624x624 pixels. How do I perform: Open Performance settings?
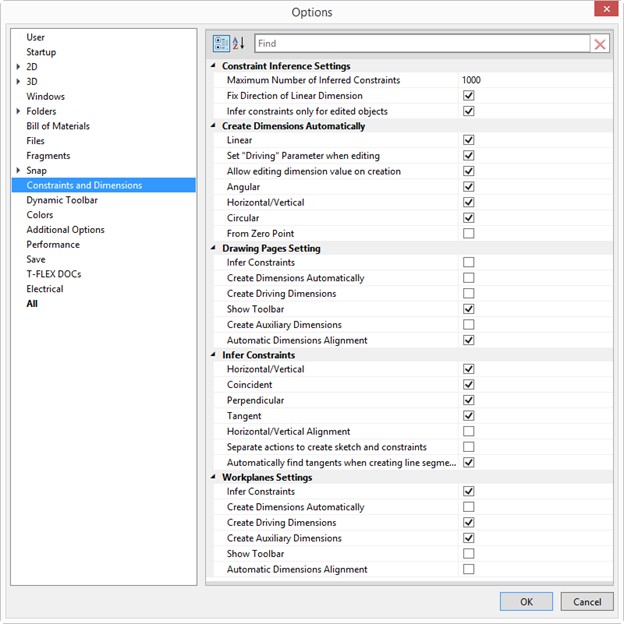click(53, 244)
